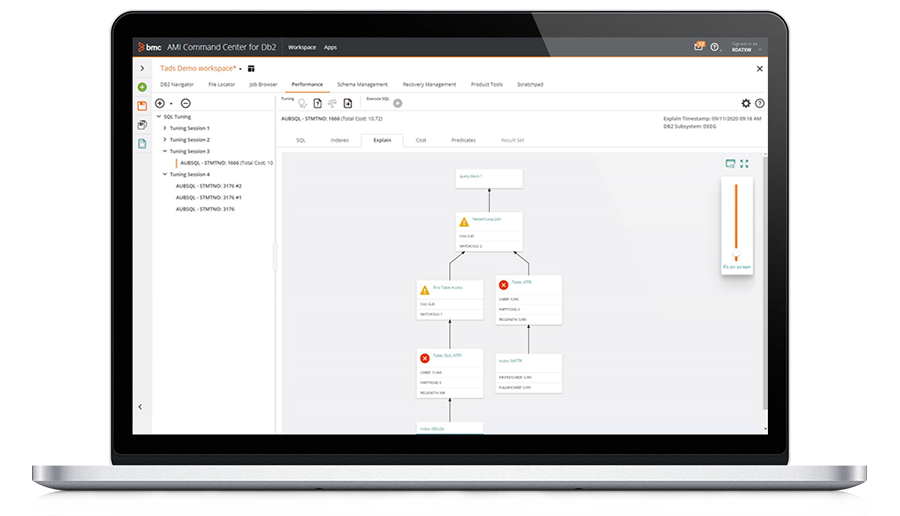Screen dimensions: 900x516
Task: Click the Execute SQL play button
Action: pyautogui.click(x=398, y=103)
